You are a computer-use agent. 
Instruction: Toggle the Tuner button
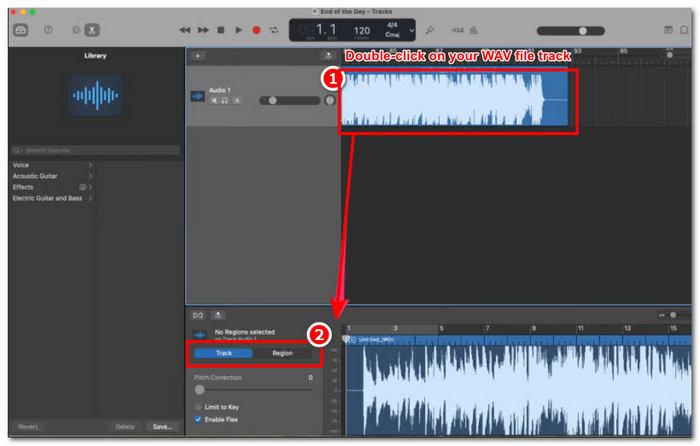pos(429,30)
